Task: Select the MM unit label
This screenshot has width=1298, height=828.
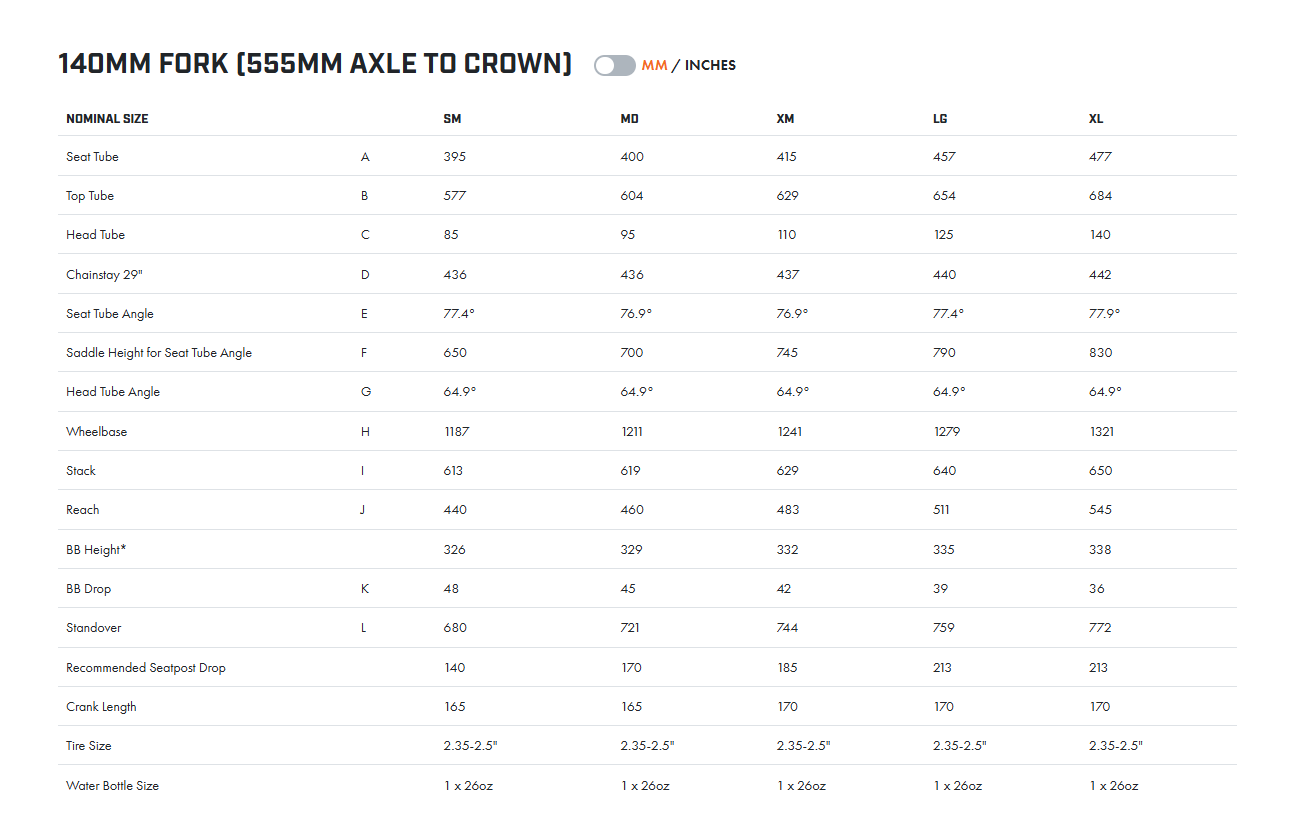Action: pyautogui.click(x=654, y=65)
